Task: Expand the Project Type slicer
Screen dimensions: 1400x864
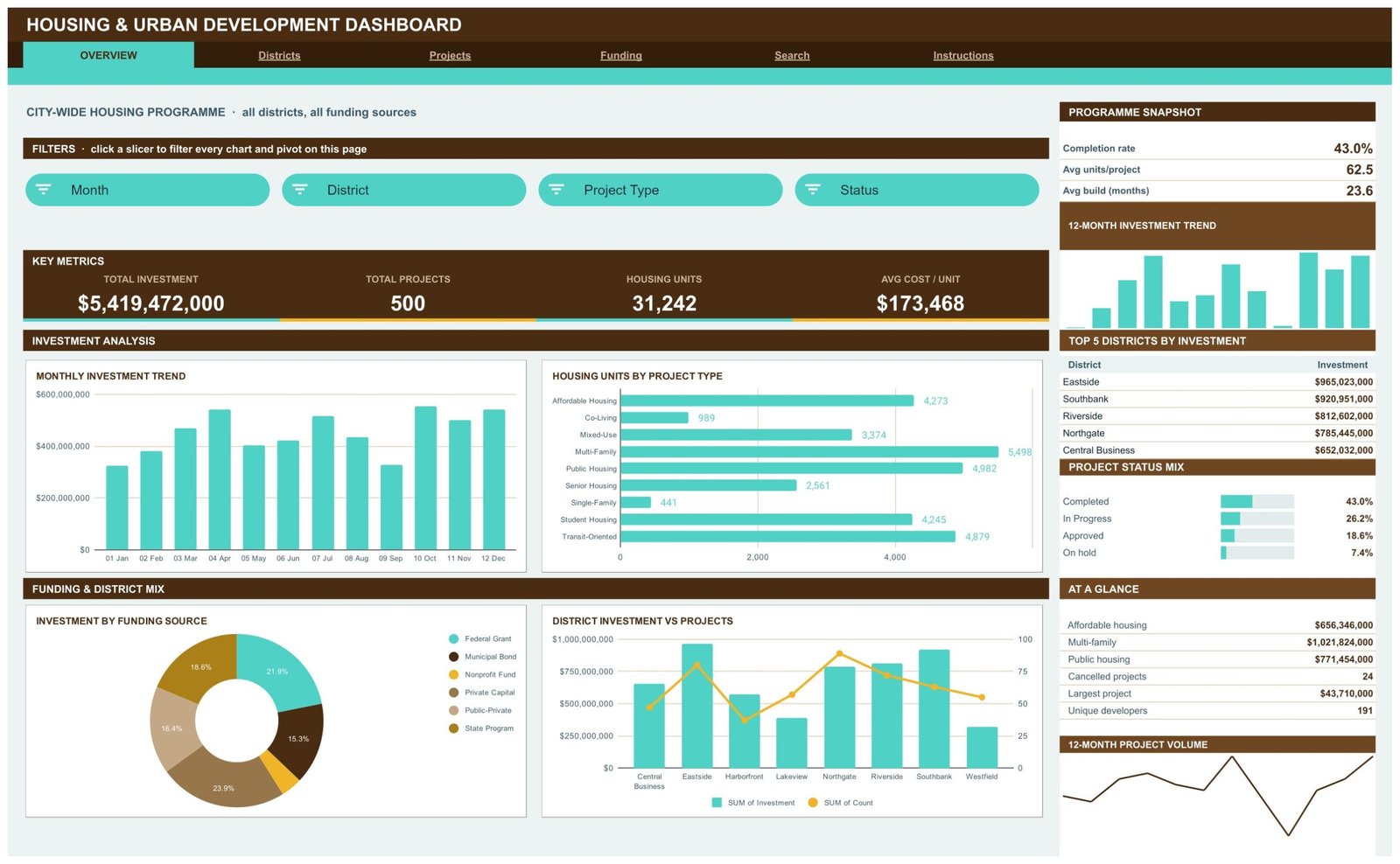Action: click(660, 190)
